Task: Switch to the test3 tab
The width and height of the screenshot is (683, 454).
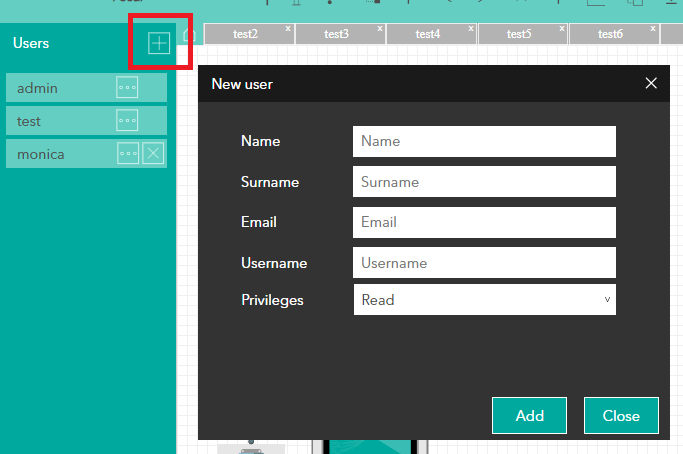Action: click(336, 34)
